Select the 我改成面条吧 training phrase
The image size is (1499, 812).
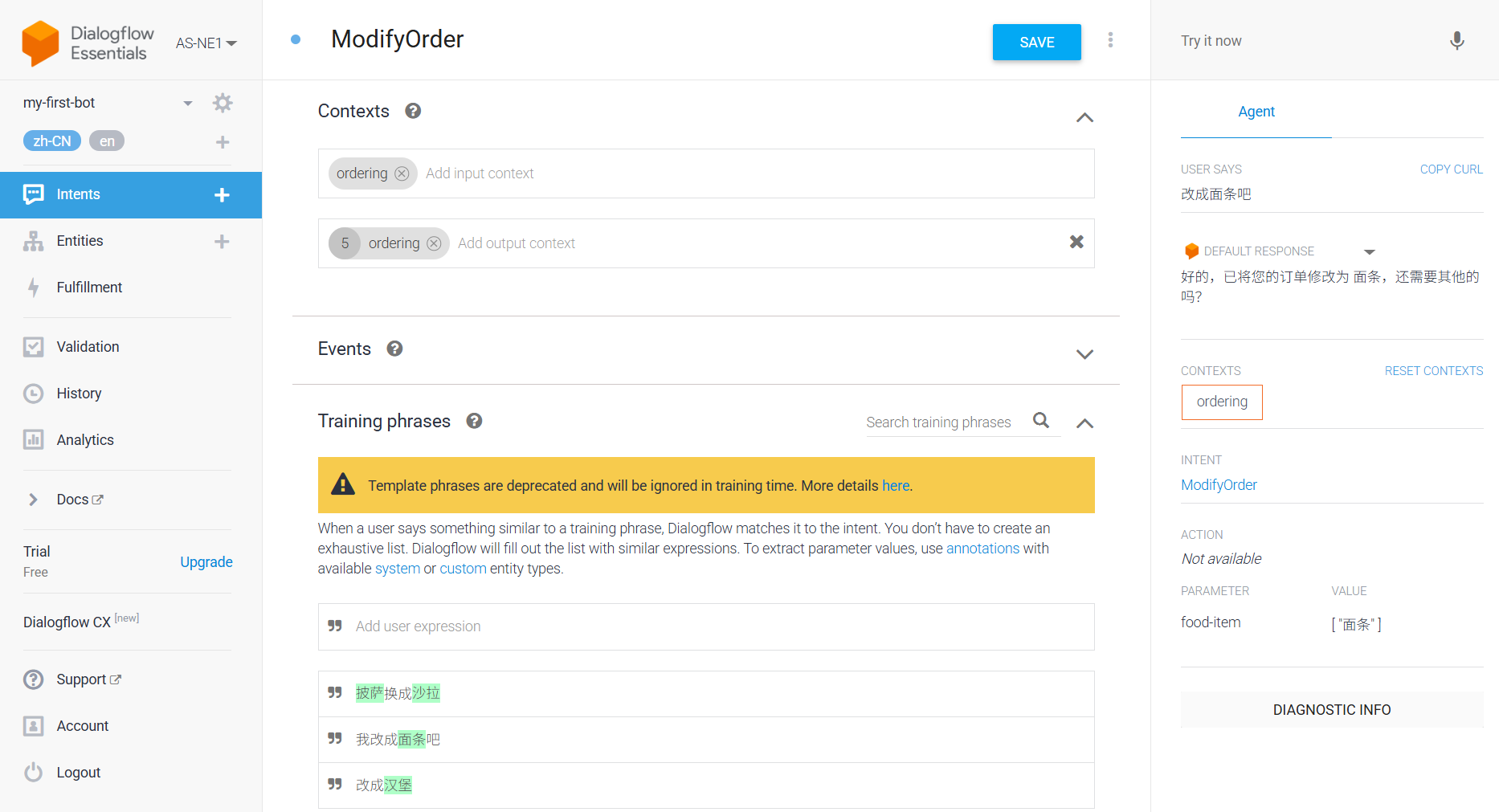pos(706,740)
